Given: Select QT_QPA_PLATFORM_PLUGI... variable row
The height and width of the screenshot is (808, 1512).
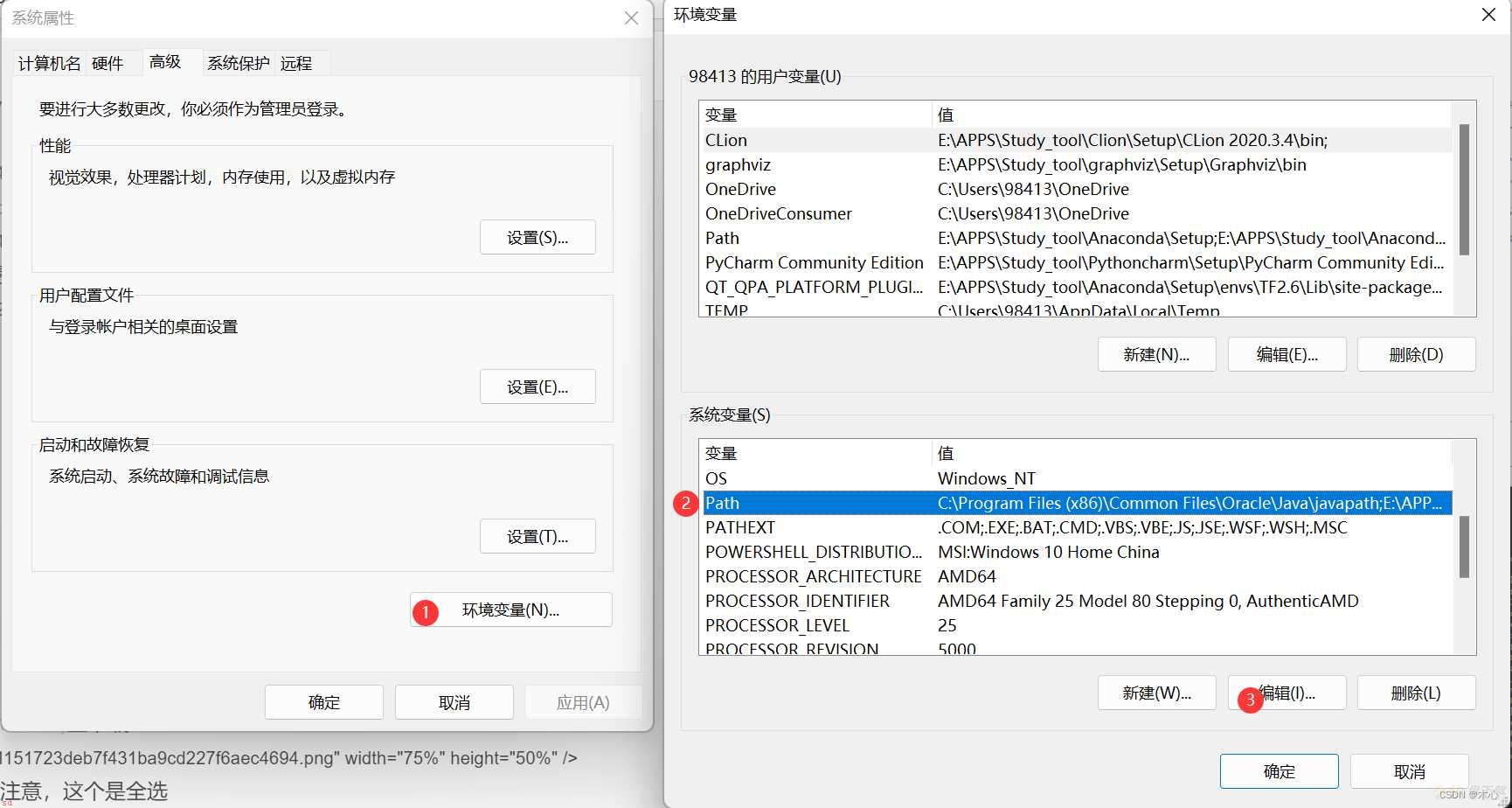Looking at the screenshot, I should (x=1077, y=287).
